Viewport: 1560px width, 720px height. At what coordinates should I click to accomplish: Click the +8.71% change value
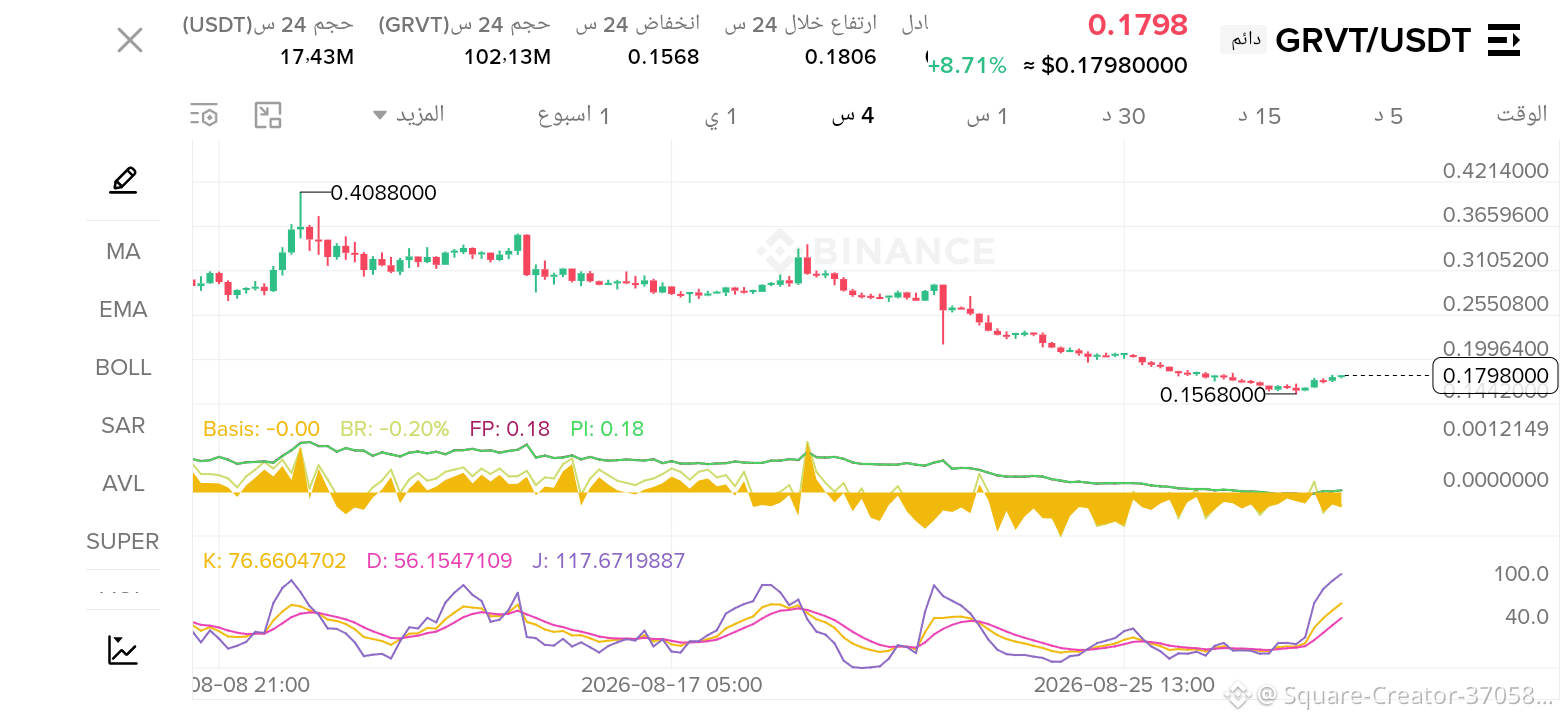tap(967, 66)
